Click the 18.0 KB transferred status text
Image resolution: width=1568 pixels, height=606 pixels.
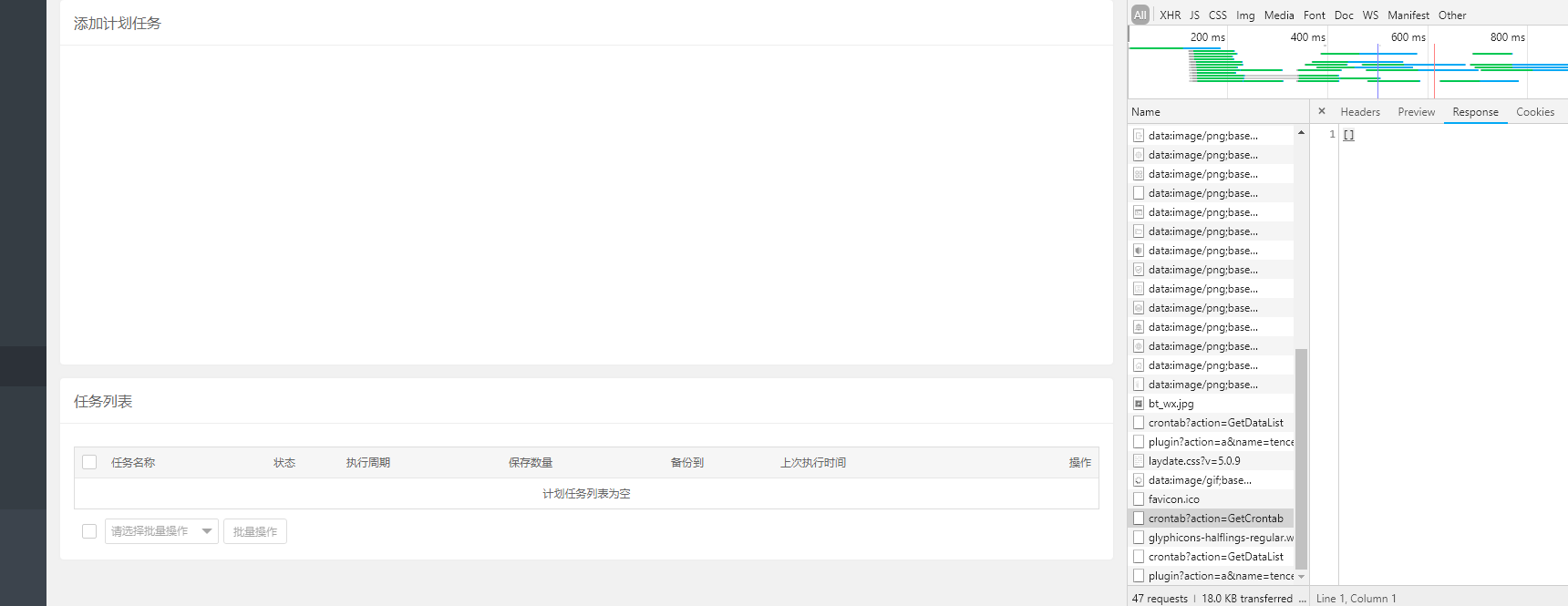point(1247,599)
